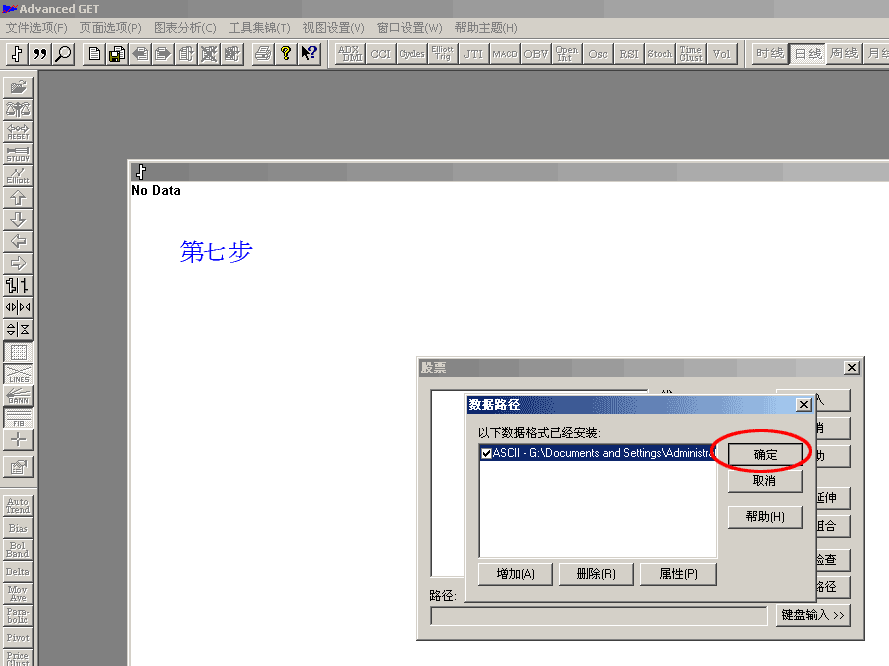
Task: Click 确定 in 数据路径 dialog
Action: coord(765,455)
